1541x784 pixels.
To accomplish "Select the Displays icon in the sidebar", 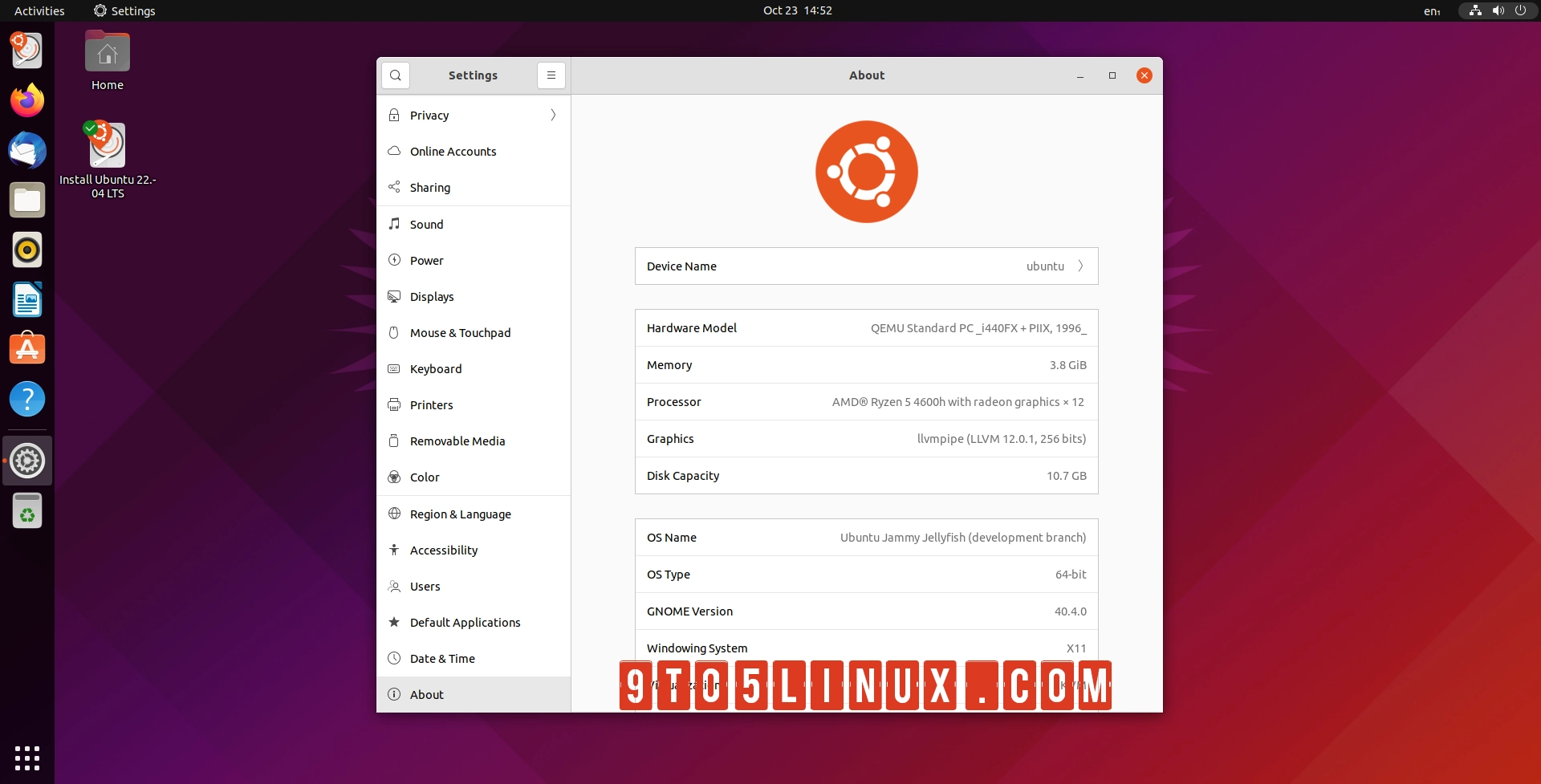I will (394, 296).
